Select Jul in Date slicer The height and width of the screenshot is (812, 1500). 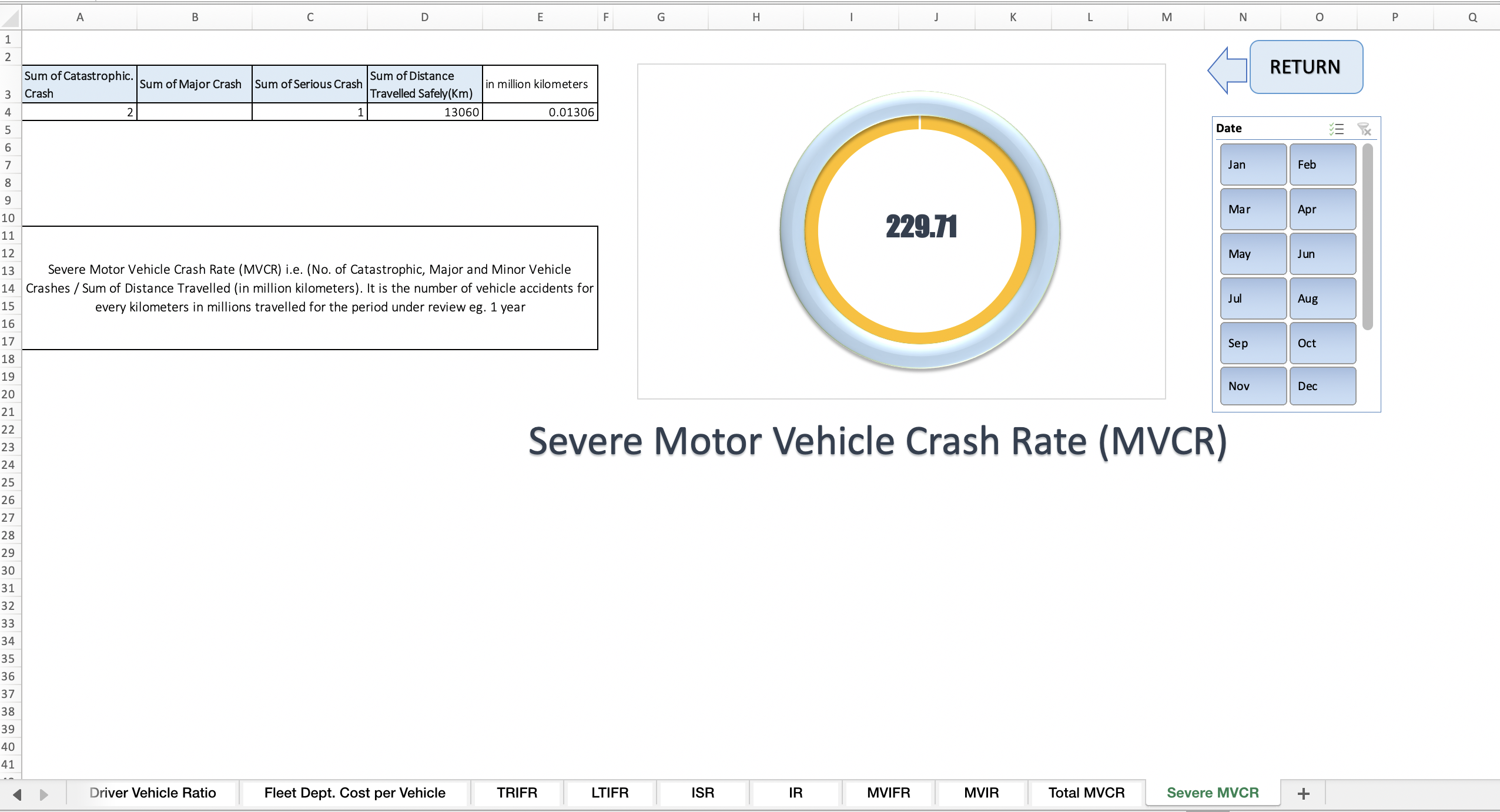1253,298
